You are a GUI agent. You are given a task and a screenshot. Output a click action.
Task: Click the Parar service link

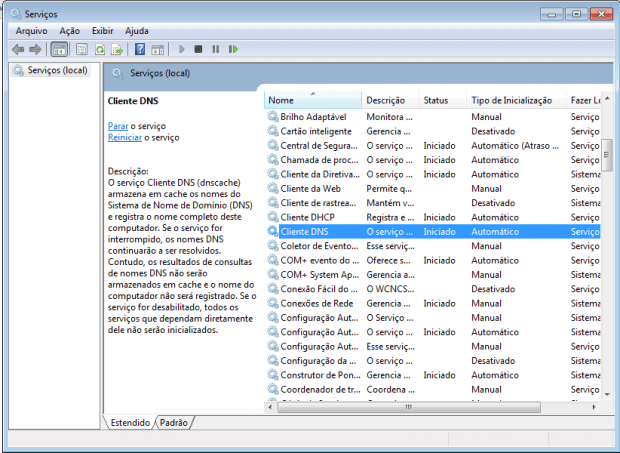(118, 126)
